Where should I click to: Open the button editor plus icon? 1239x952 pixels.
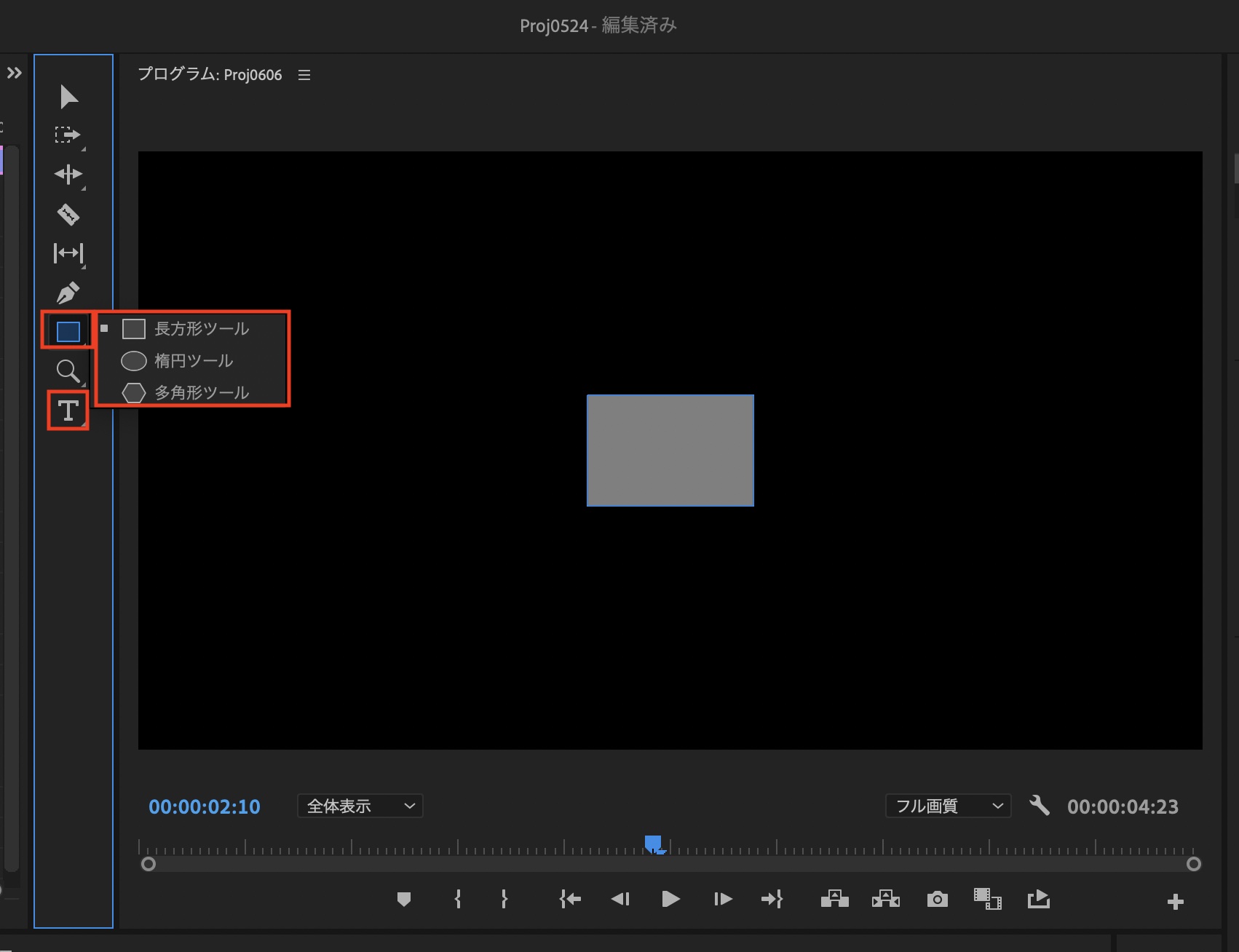(x=1175, y=902)
